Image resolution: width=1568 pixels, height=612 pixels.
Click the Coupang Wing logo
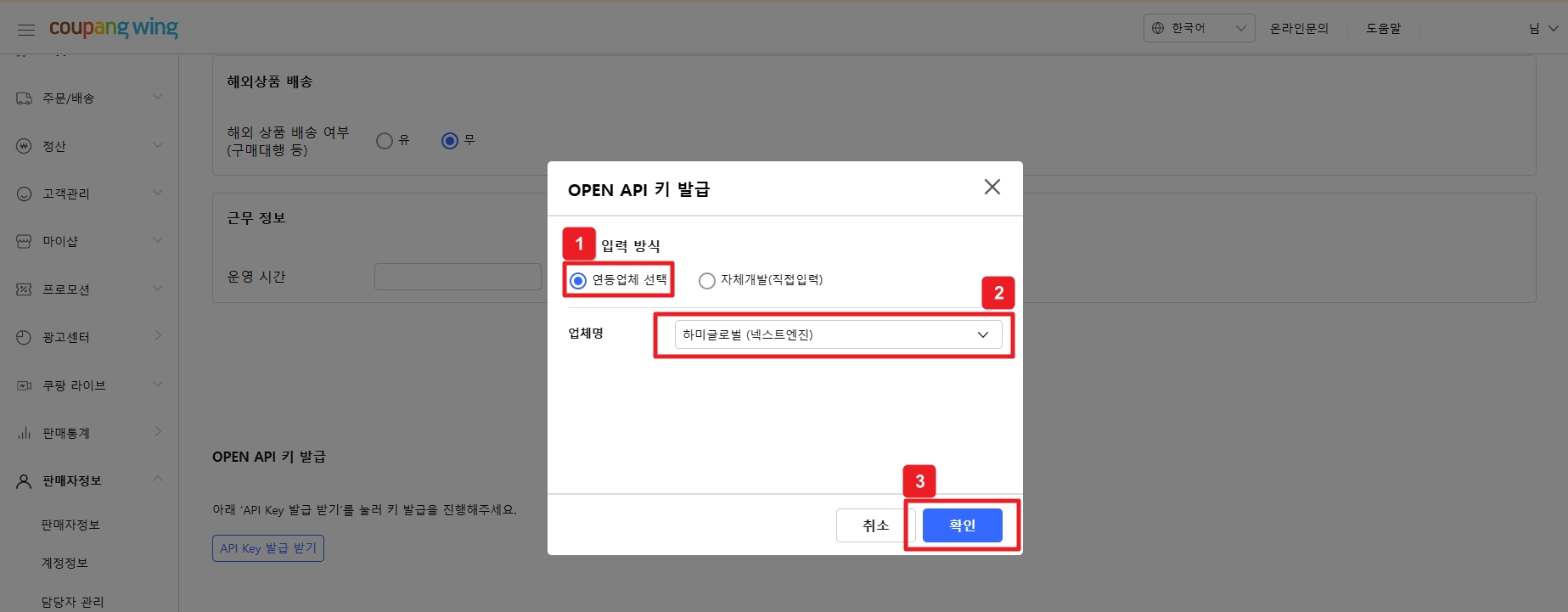(114, 28)
